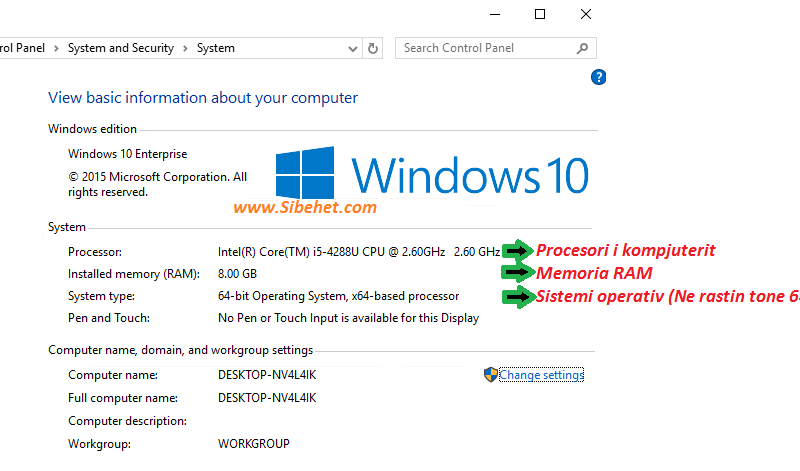Click the No Pen or Touch Input text
This screenshot has width=800, height=471.
pyautogui.click(x=348, y=318)
